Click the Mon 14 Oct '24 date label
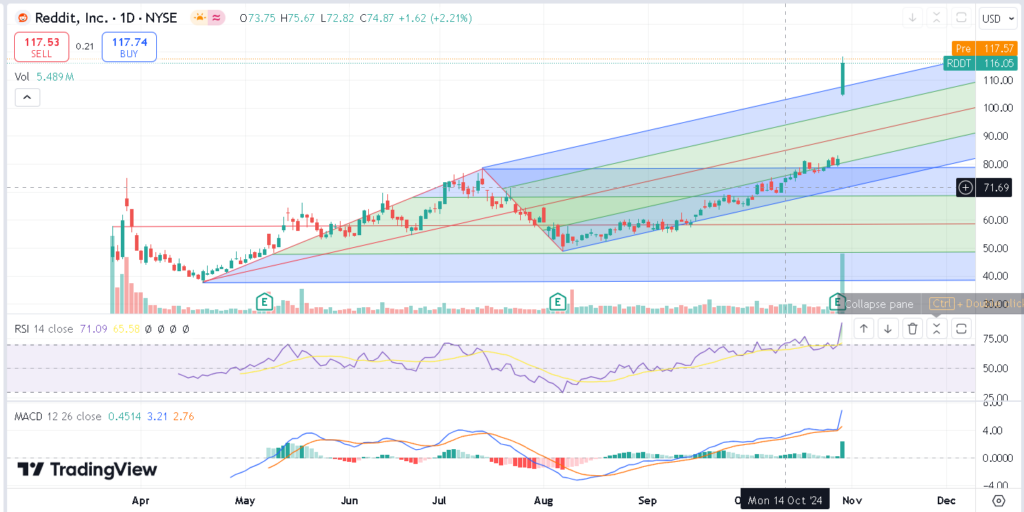 pos(787,501)
